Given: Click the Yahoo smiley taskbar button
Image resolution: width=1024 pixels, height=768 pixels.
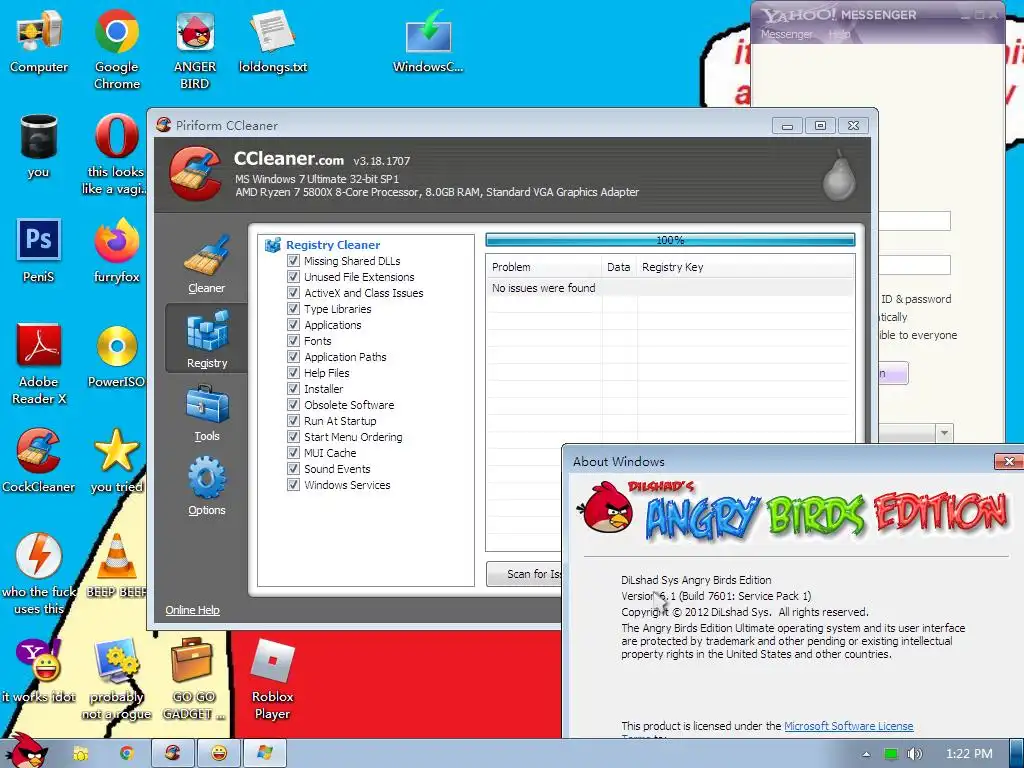Looking at the screenshot, I should [x=219, y=753].
